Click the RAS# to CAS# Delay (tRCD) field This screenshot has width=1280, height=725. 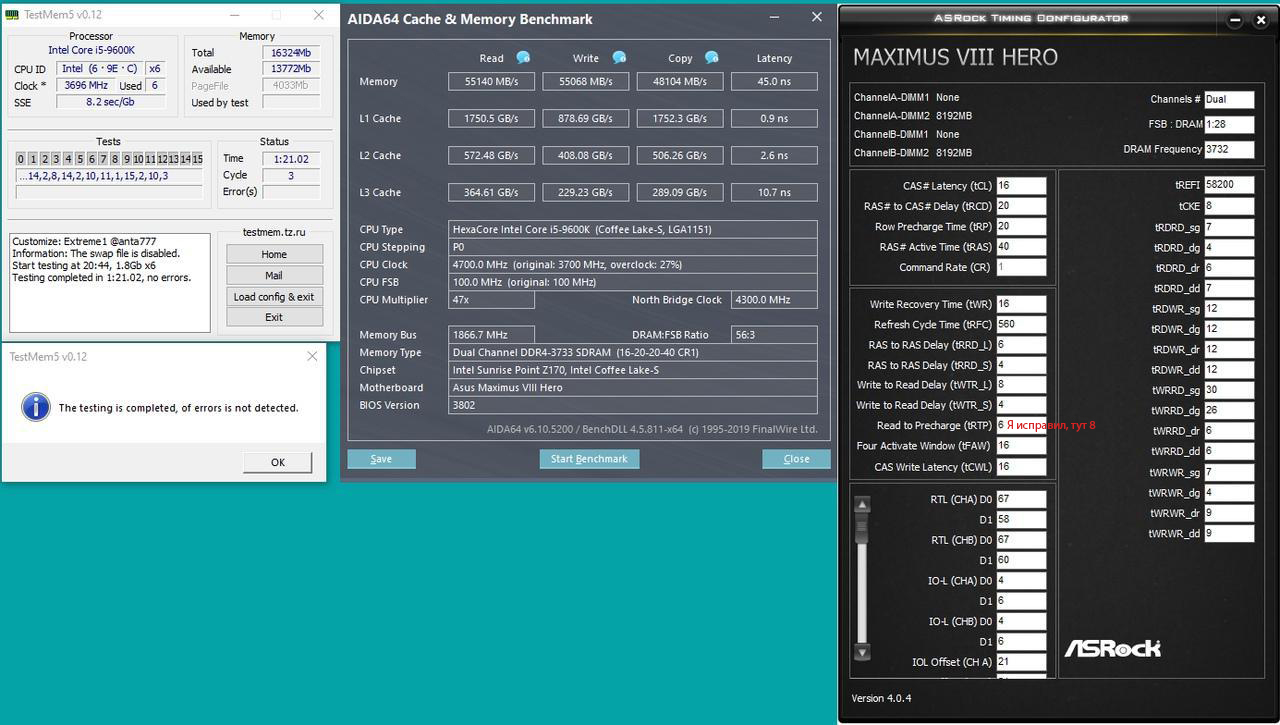1021,206
